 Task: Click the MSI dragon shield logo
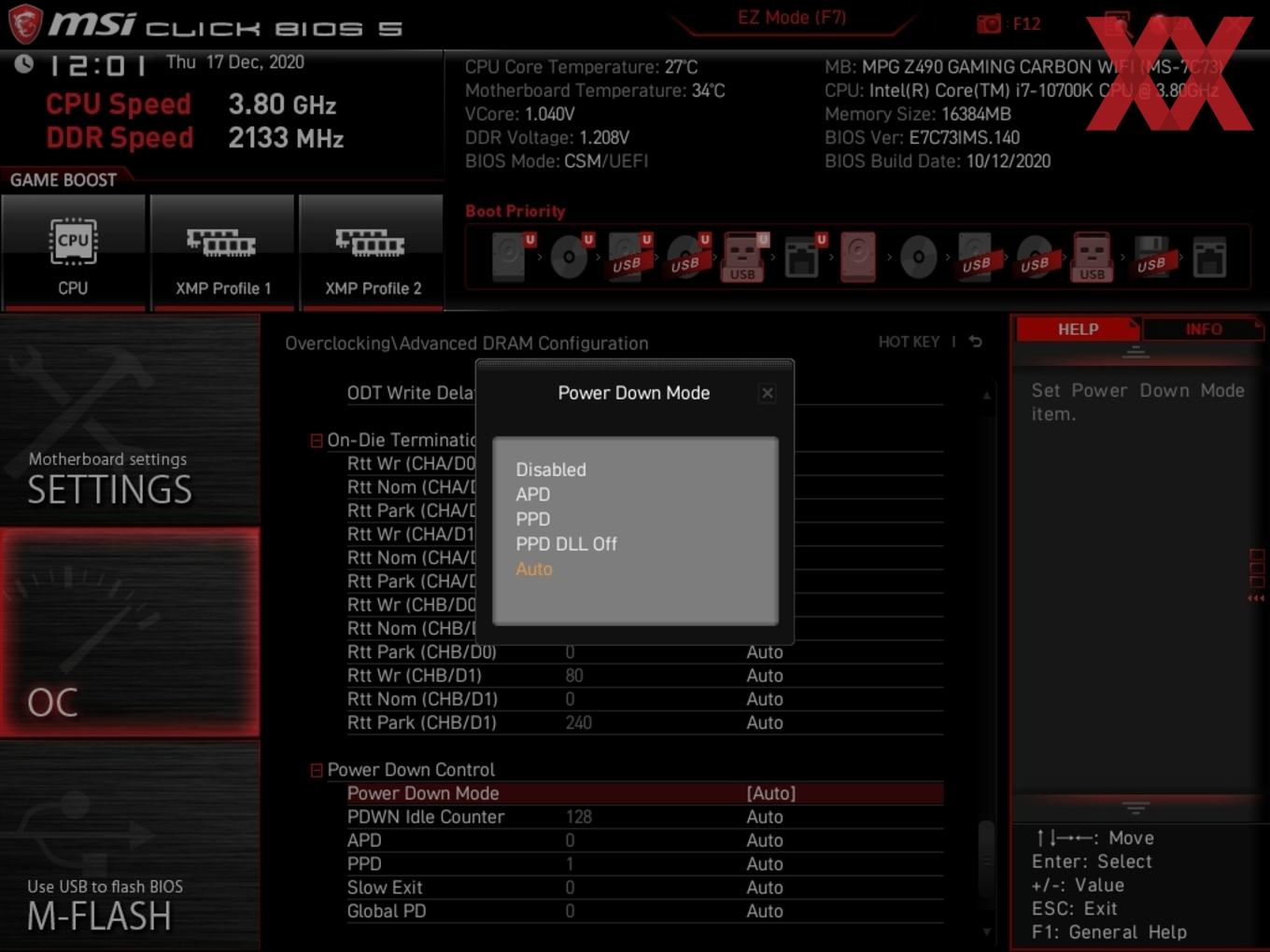pos(25,23)
